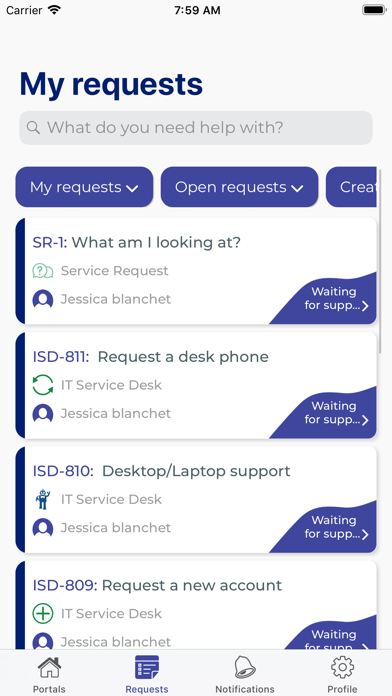Click the Service Request speech-bubble icon on SR-1
The image size is (392, 696).
coord(43,271)
